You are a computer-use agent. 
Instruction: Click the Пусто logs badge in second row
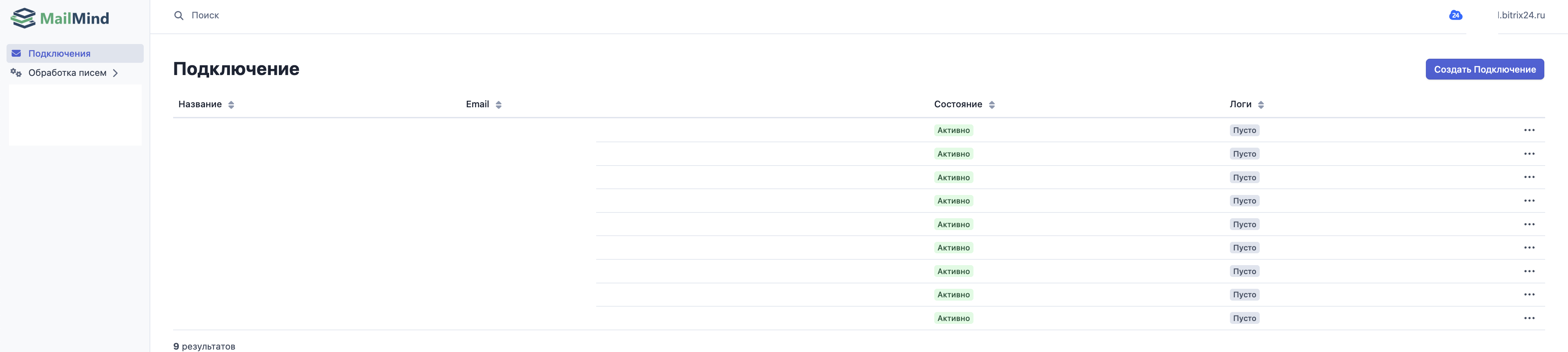click(x=1244, y=154)
